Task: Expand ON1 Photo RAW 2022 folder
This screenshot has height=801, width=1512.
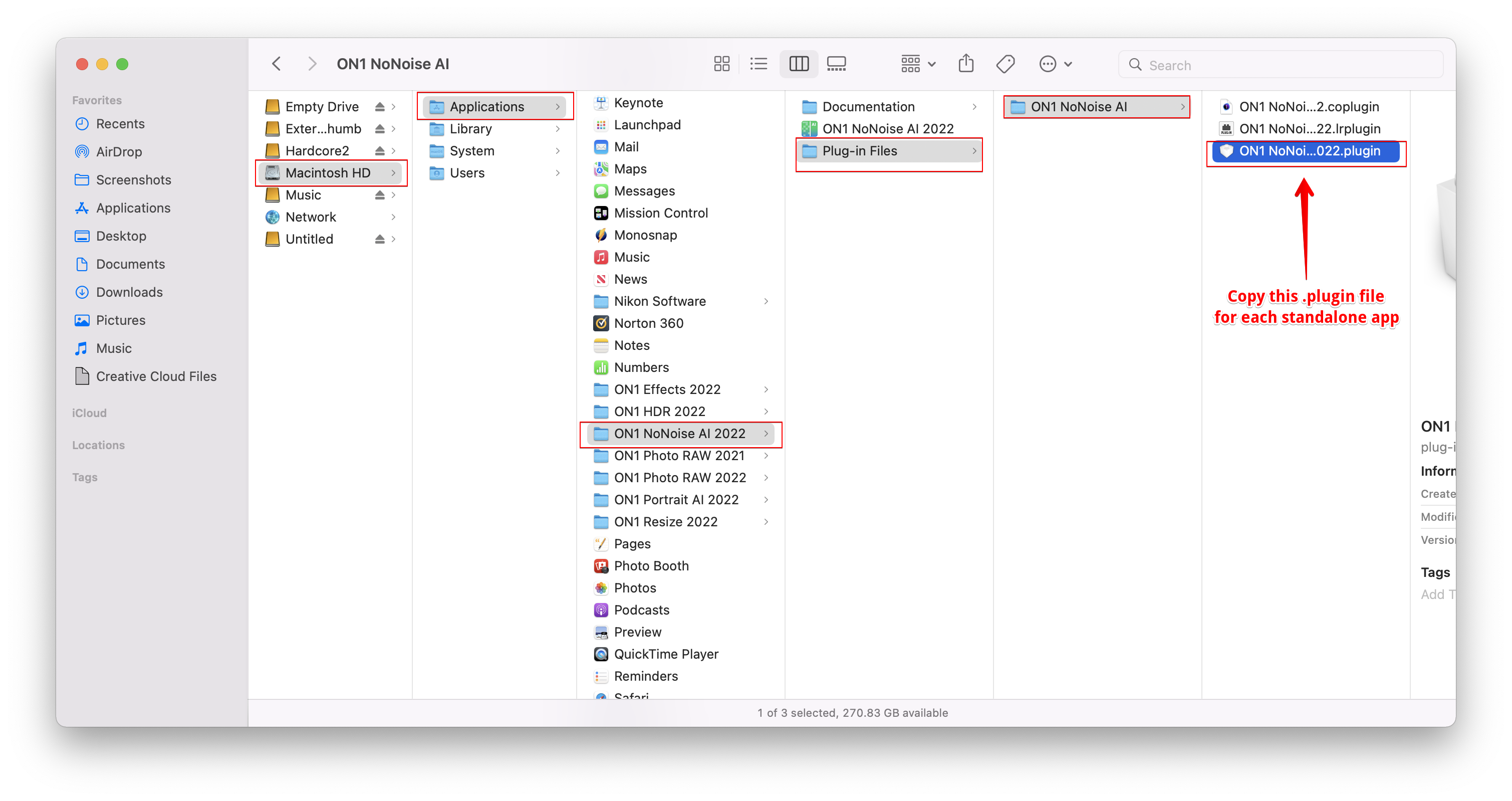Action: [766, 478]
